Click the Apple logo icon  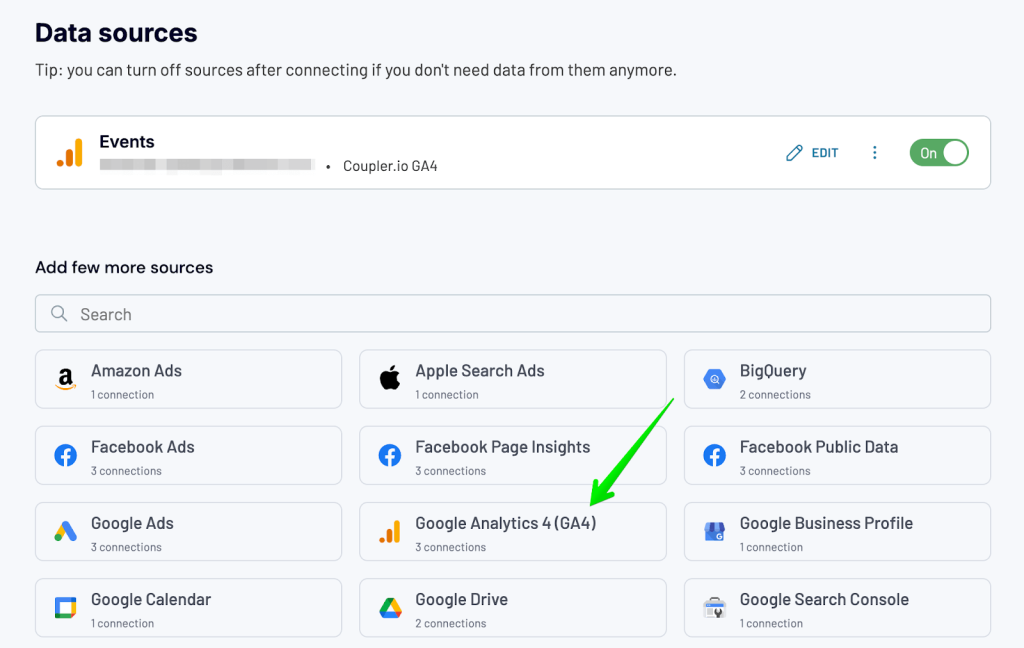pos(390,378)
